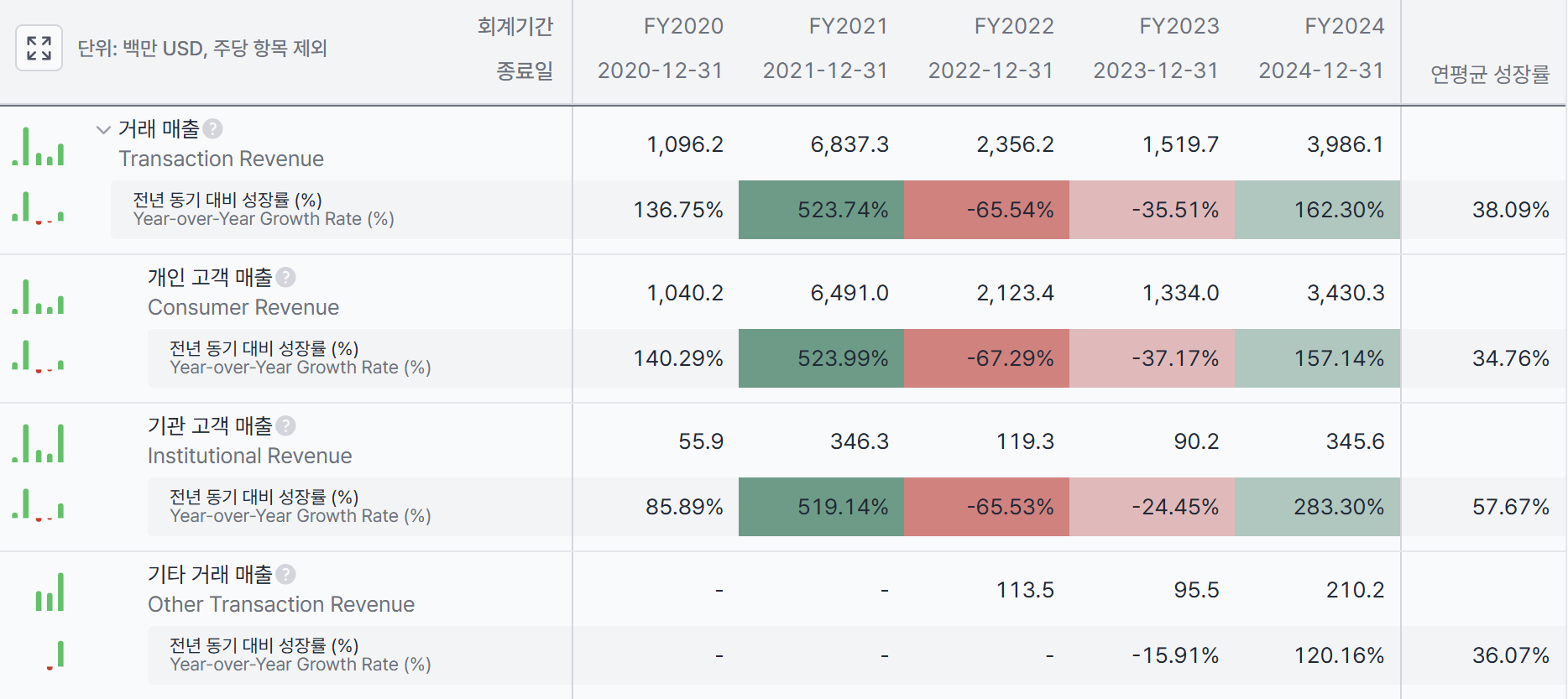Click the red -67.29% growth cell
This screenshot has width=1568, height=699.
pyautogui.click(x=986, y=358)
